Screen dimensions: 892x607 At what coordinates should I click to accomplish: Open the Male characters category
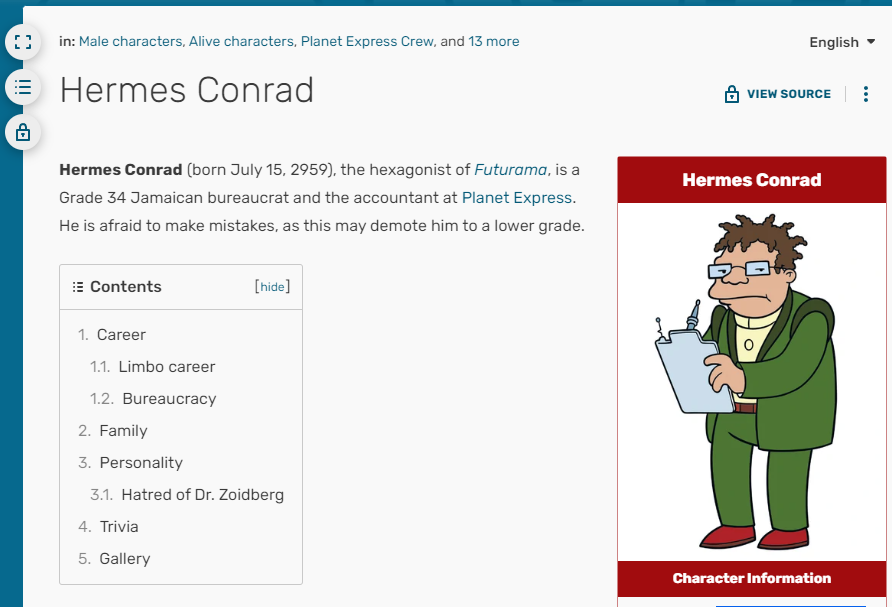[x=130, y=42]
